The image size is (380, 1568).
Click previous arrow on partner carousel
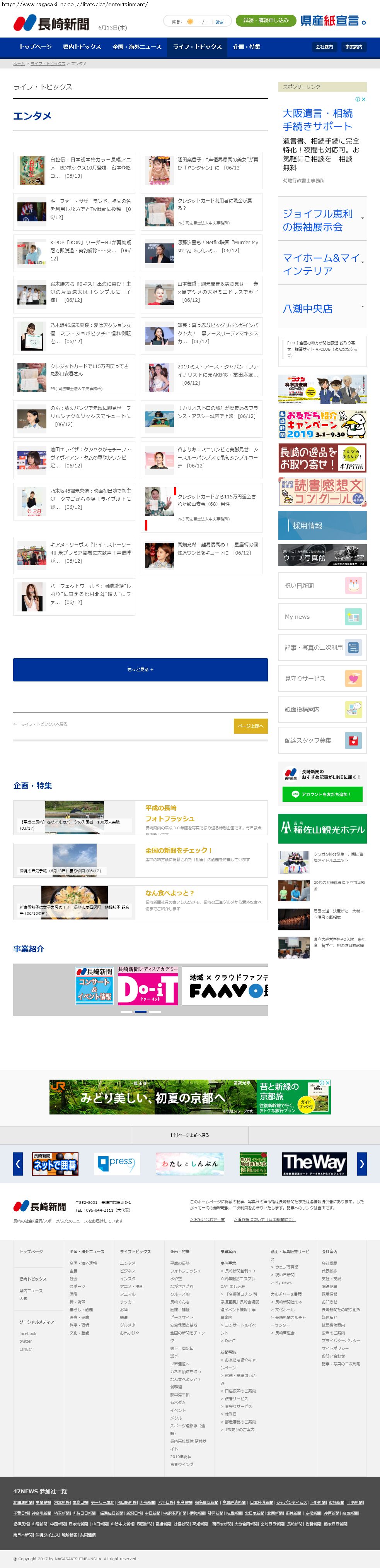tap(18, 1164)
